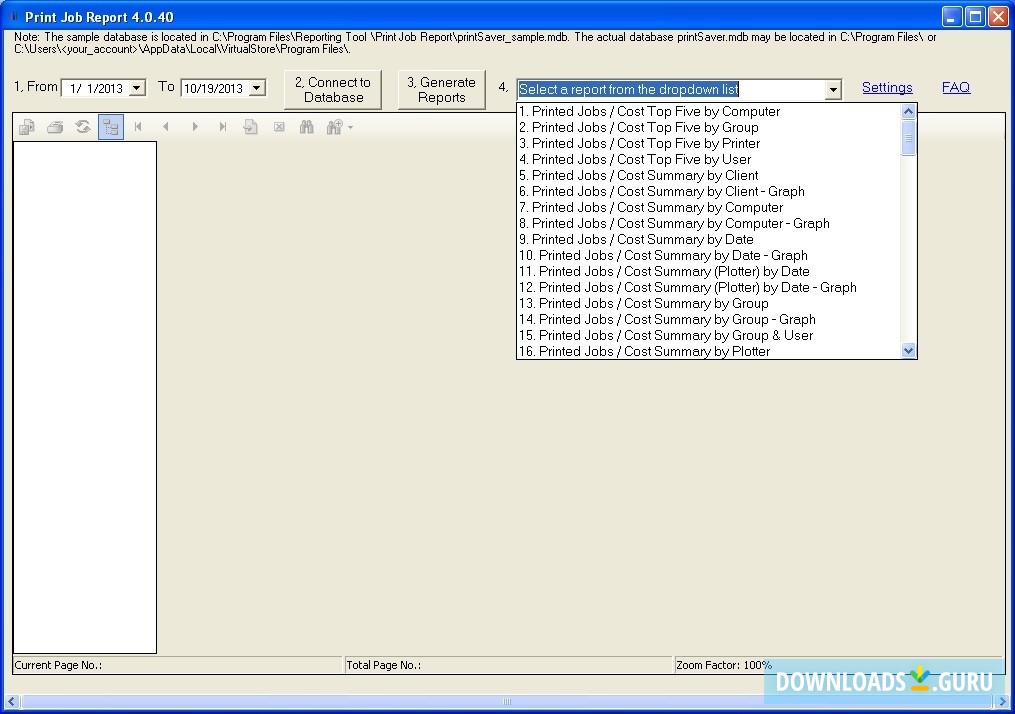Viewport: 1015px width, 714px height.
Task: Click the Print Report printer icon
Action: click(55, 127)
